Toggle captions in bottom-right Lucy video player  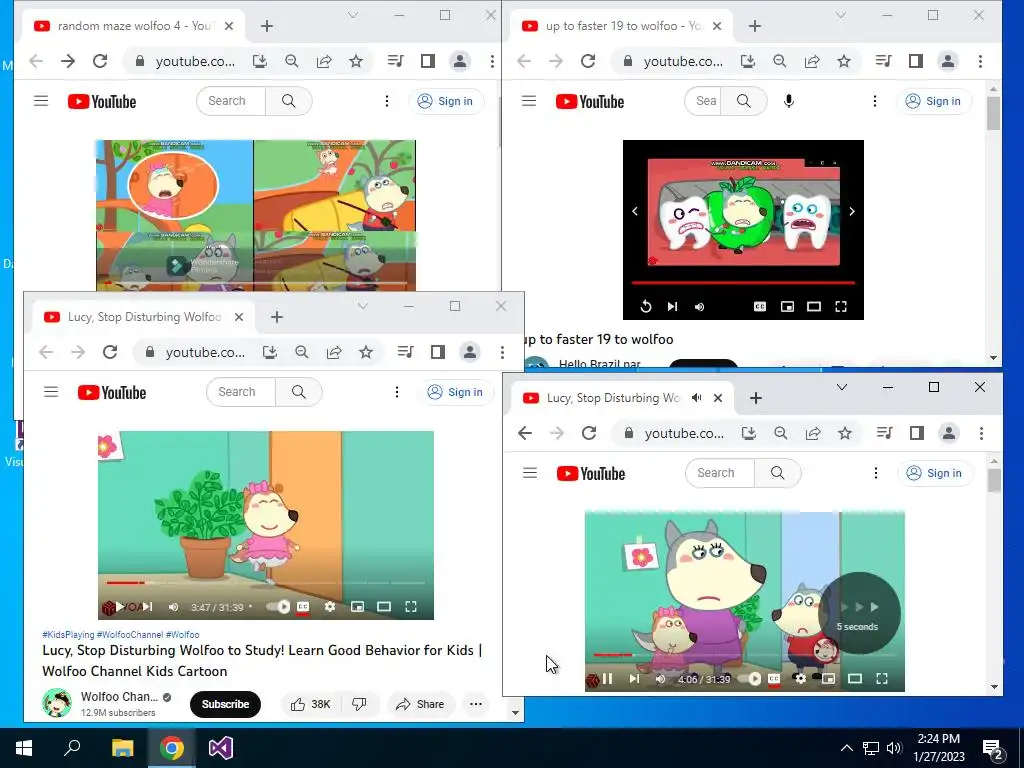[x=774, y=679]
